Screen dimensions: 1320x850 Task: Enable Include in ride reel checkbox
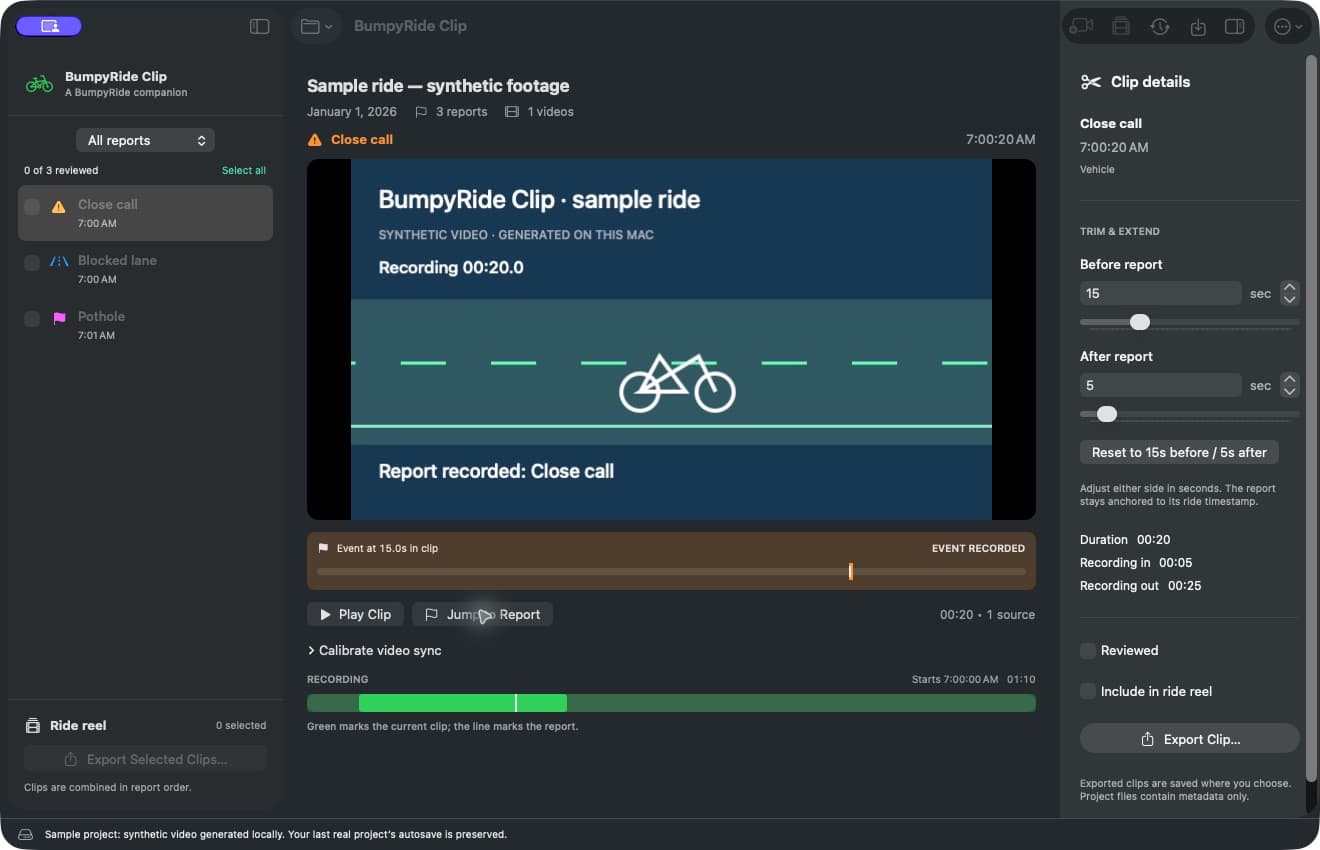coord(1088,692)
